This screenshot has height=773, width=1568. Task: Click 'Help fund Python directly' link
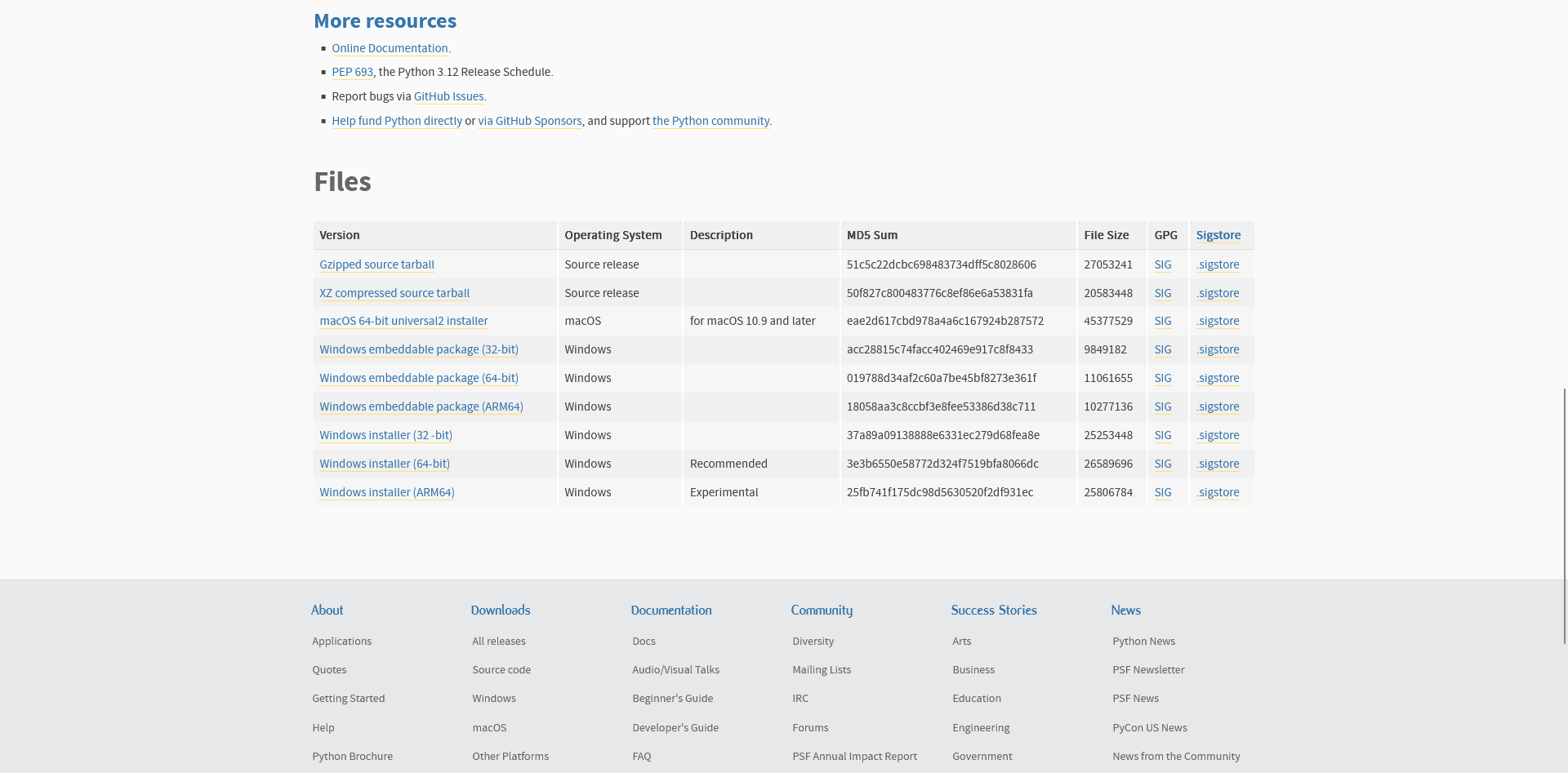tap(397, 121)
